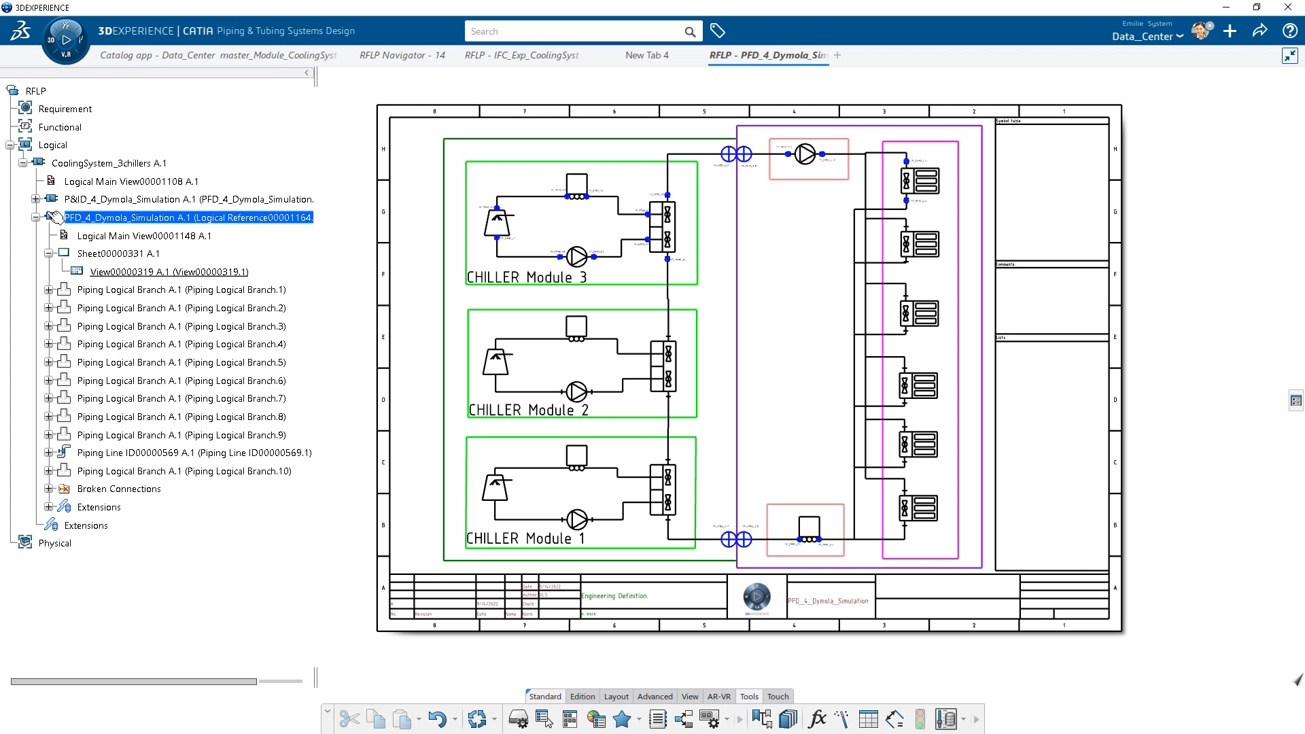Switch to the Layout toolbar tab
Viewport: 1305px width, 734px height.
pyautogui.click(x=616, y=697)
